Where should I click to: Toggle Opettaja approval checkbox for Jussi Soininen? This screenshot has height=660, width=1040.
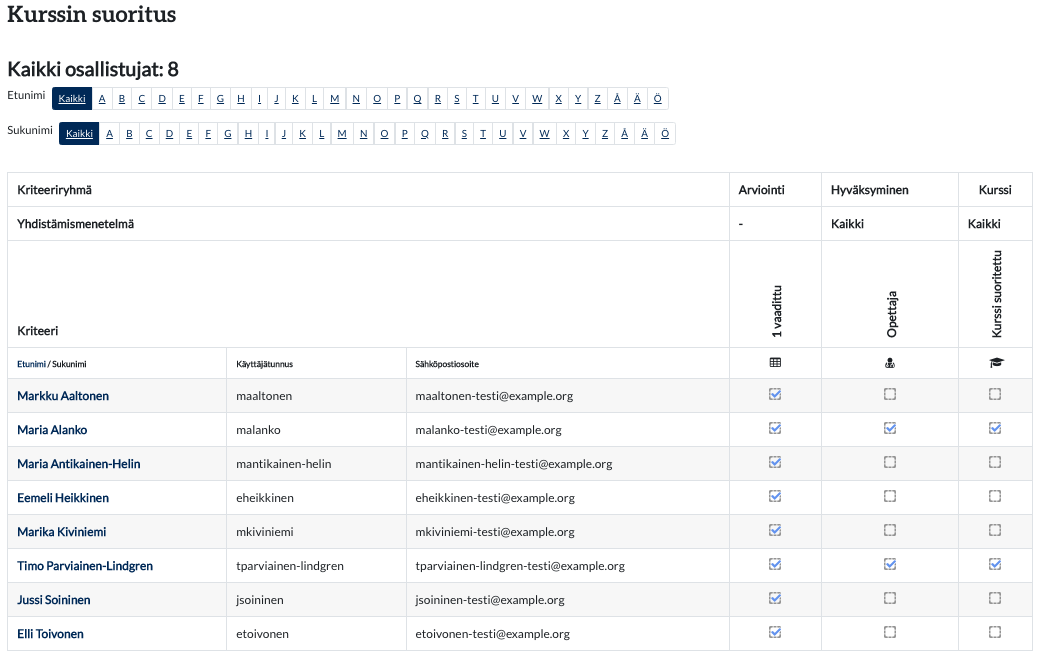click(x=890, y=598)
